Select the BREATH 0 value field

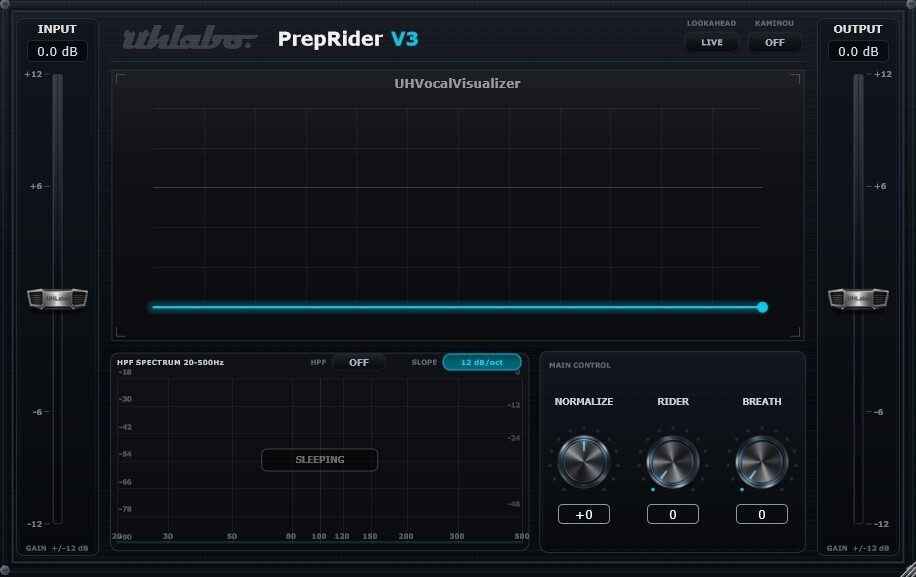point(761,515)
